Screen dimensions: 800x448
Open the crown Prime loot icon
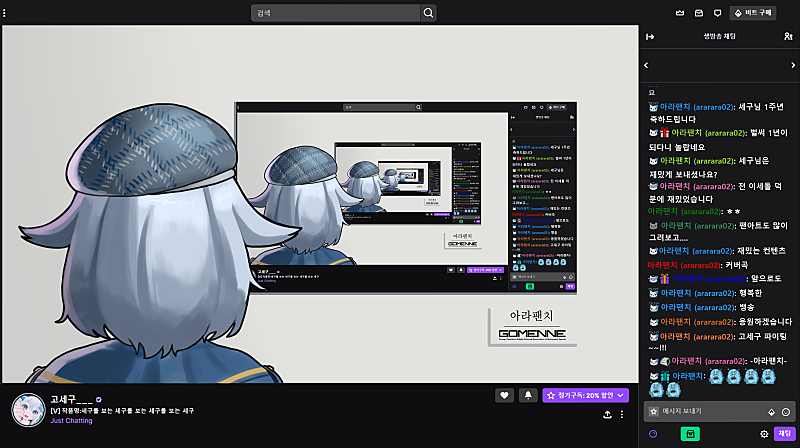tap(680, 13)
